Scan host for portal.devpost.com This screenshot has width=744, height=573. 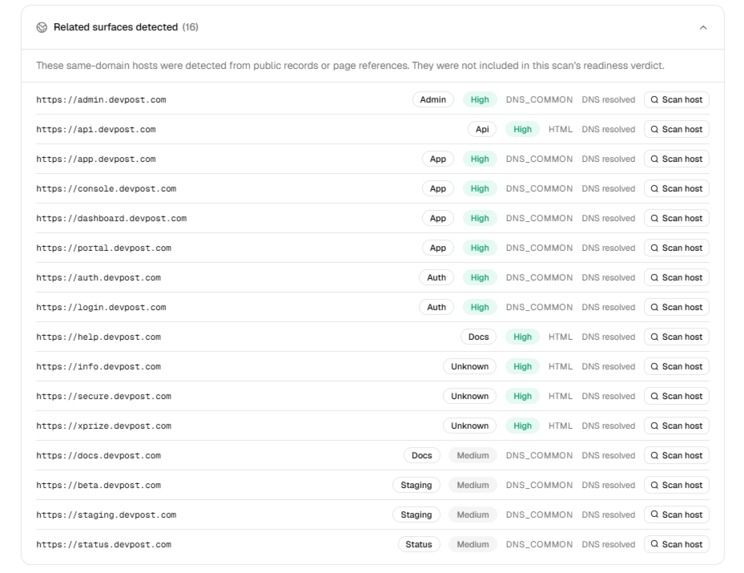(x=676, y=248)
